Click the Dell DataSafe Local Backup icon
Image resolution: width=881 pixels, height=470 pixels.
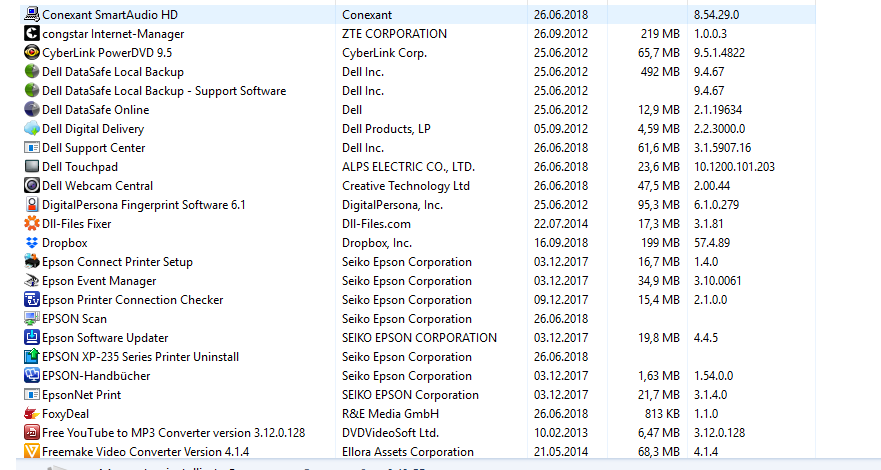(32, 72)
